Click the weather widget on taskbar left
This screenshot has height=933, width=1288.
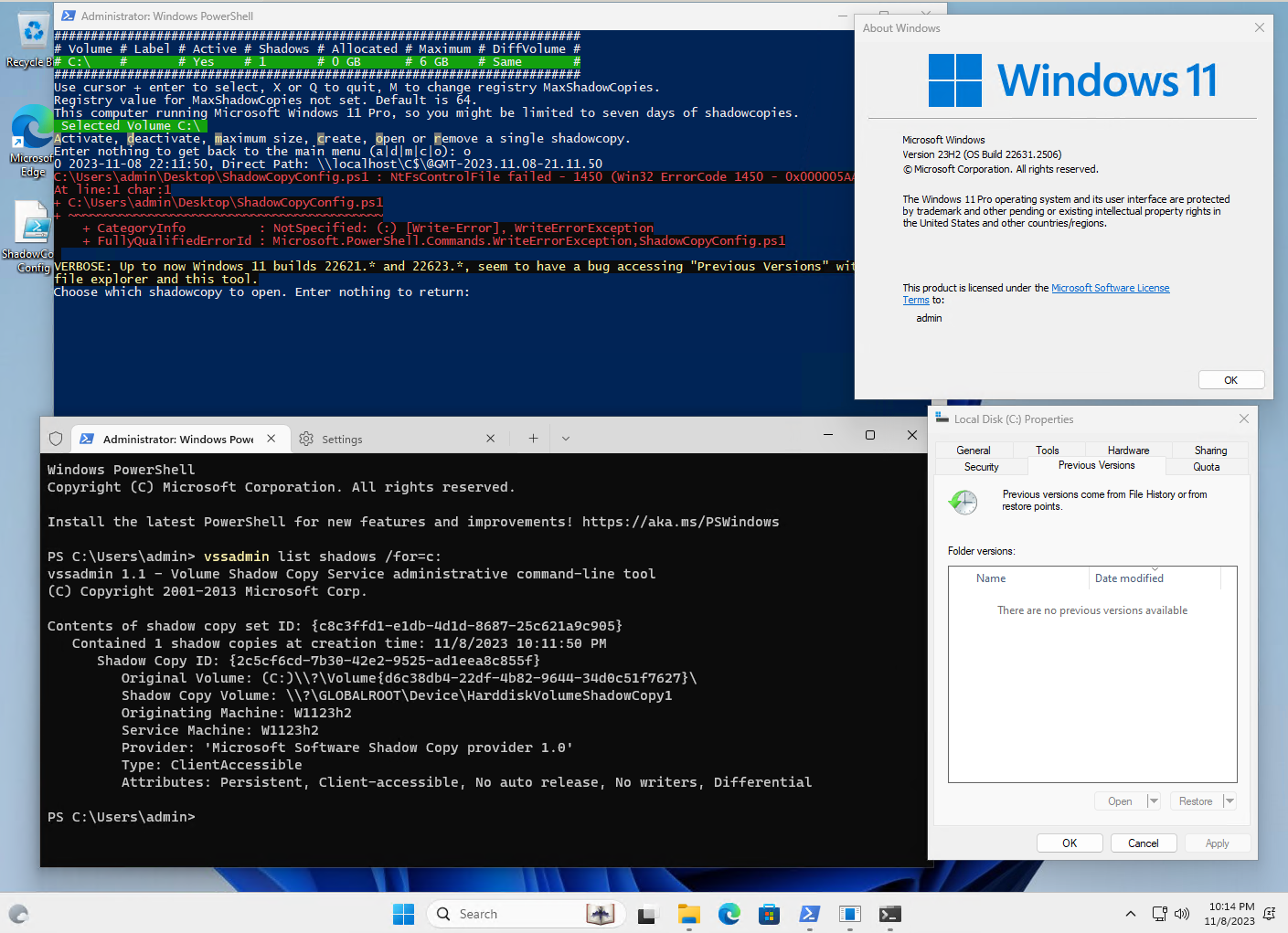[19, 914]
